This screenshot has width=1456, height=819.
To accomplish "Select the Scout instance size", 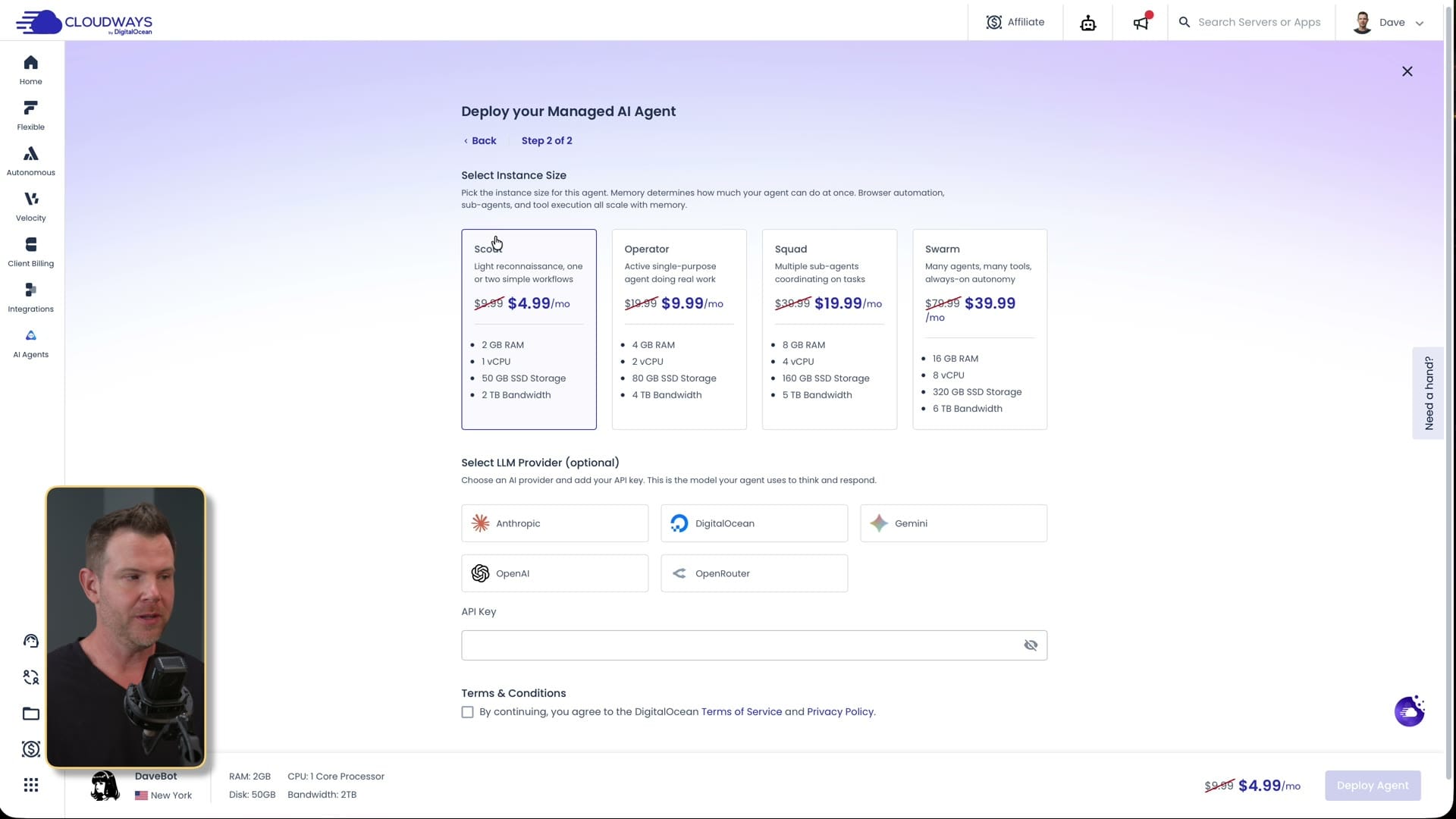I will (529, 329).
